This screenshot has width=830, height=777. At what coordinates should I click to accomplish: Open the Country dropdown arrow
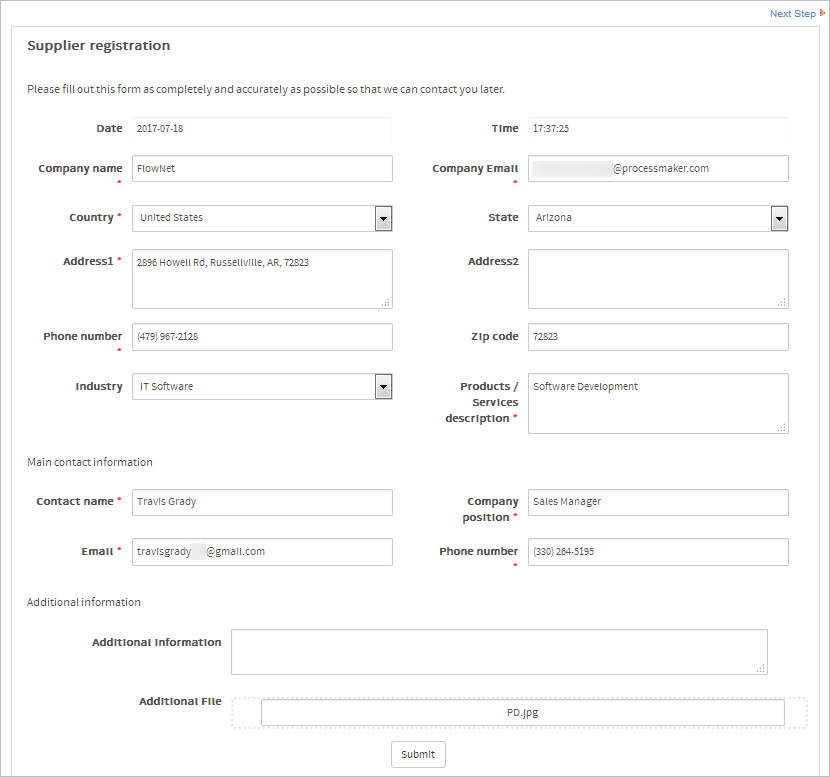[x=383, y=218]
